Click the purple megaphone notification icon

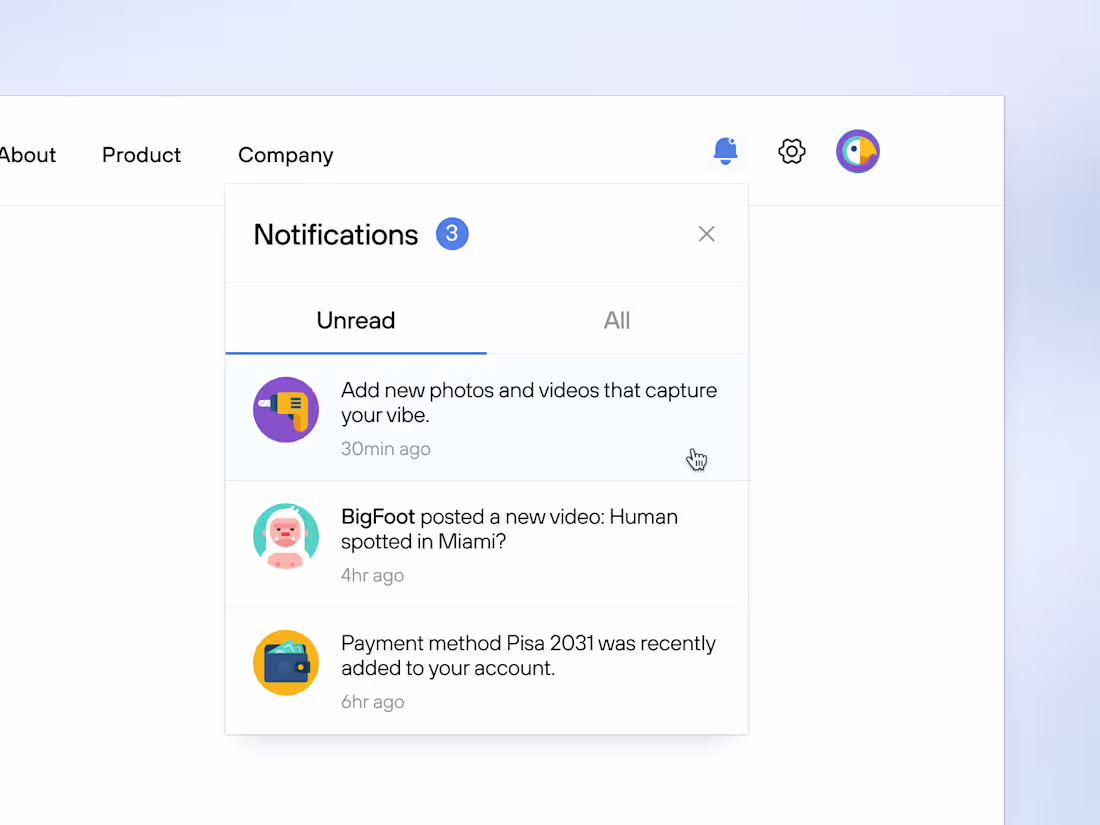(x=286, y=410)
